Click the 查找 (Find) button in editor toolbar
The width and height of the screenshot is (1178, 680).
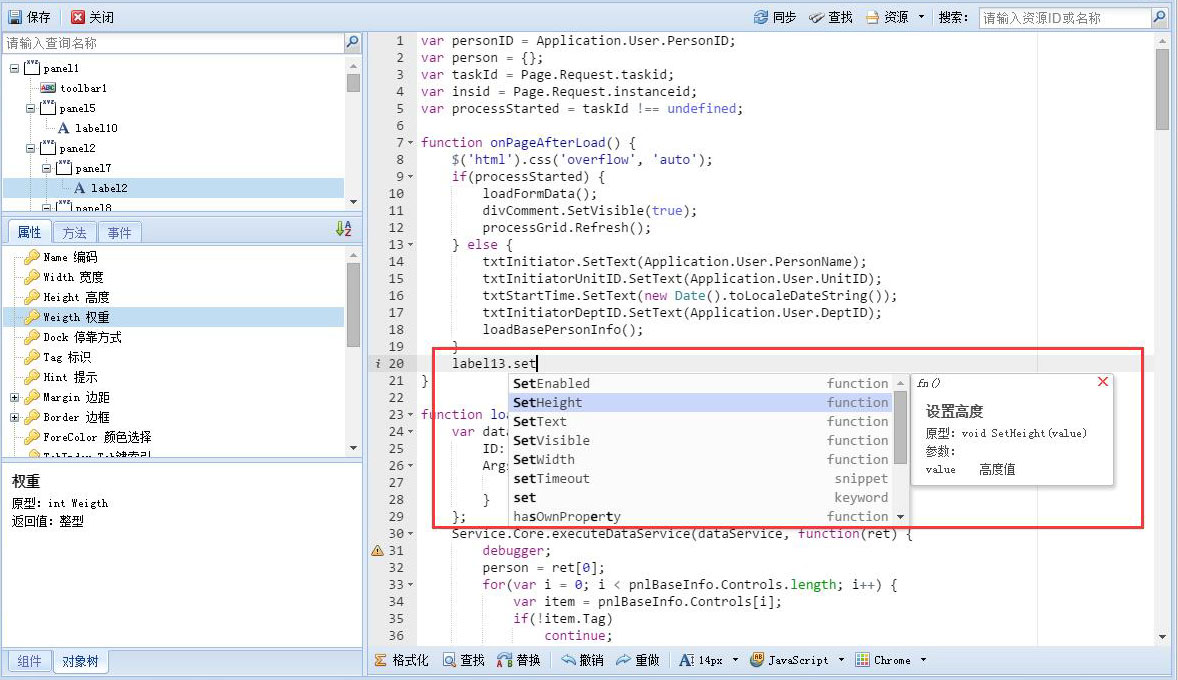click(x=464, y=660)
